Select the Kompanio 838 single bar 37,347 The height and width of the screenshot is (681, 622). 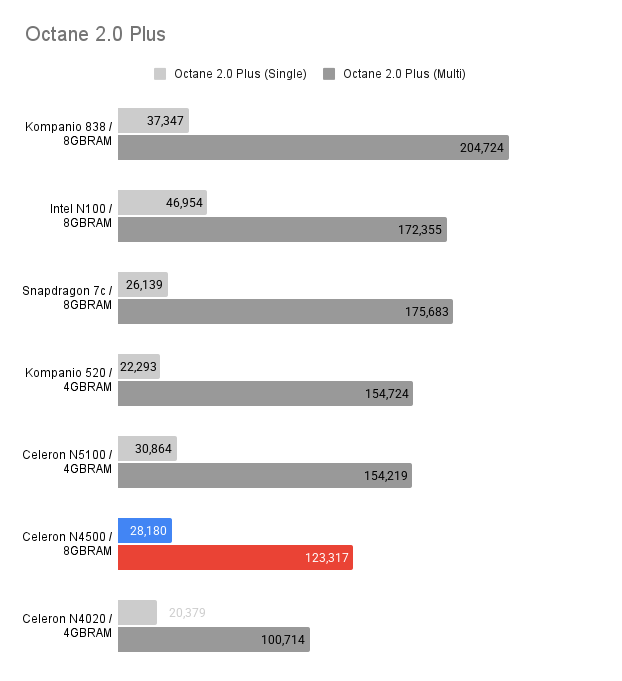click(153, 120)
